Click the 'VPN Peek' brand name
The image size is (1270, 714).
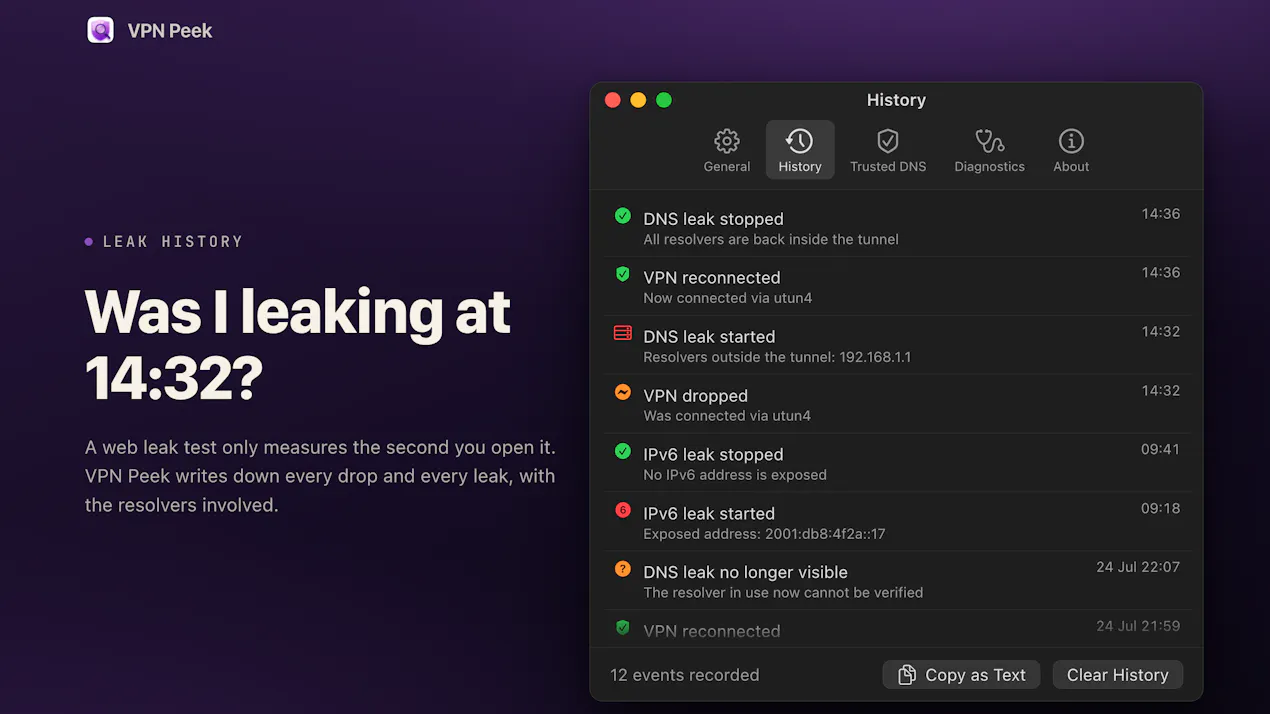(170, 31)
